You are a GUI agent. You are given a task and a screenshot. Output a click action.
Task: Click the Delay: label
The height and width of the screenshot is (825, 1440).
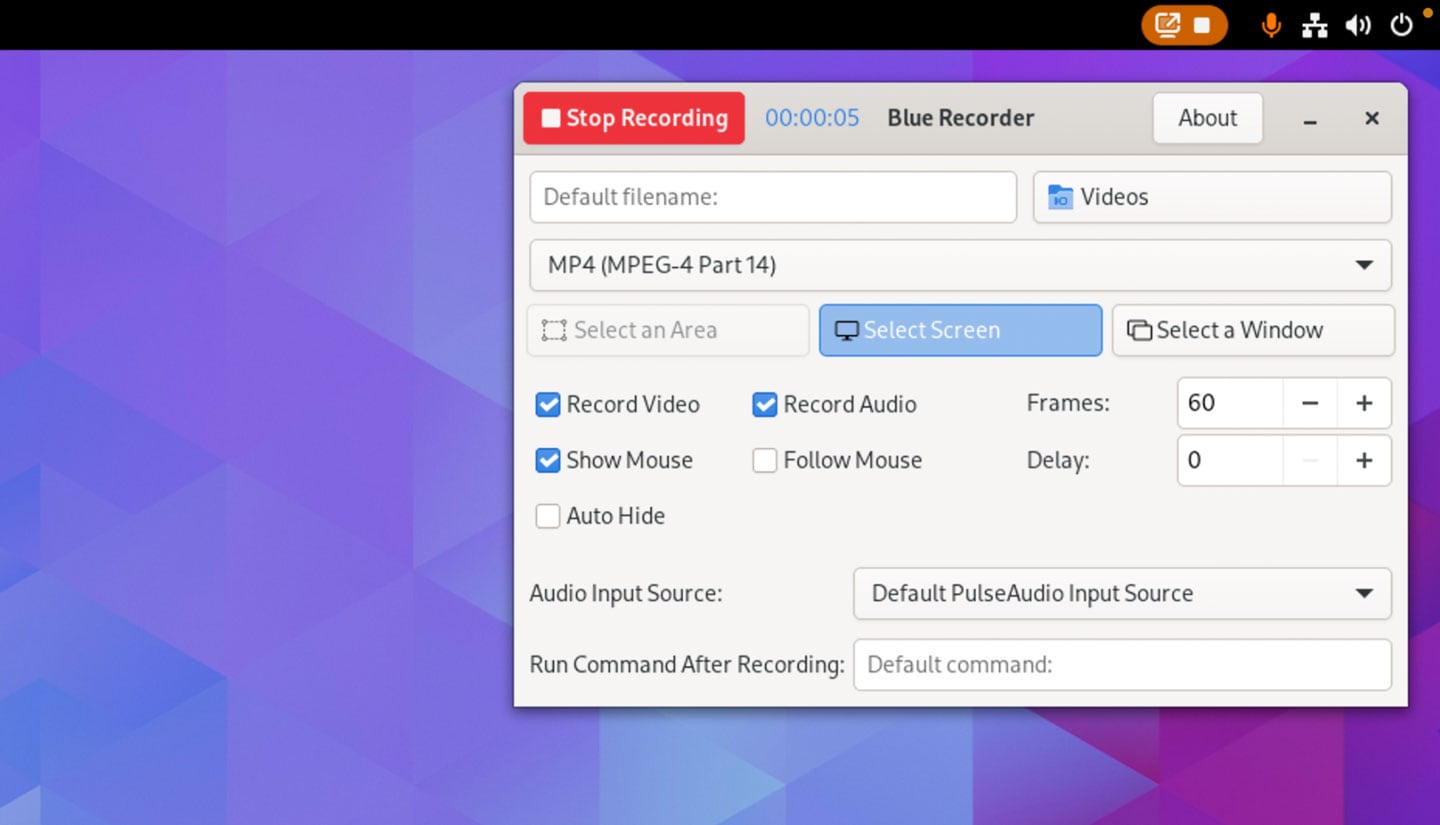coord(1058,460)
